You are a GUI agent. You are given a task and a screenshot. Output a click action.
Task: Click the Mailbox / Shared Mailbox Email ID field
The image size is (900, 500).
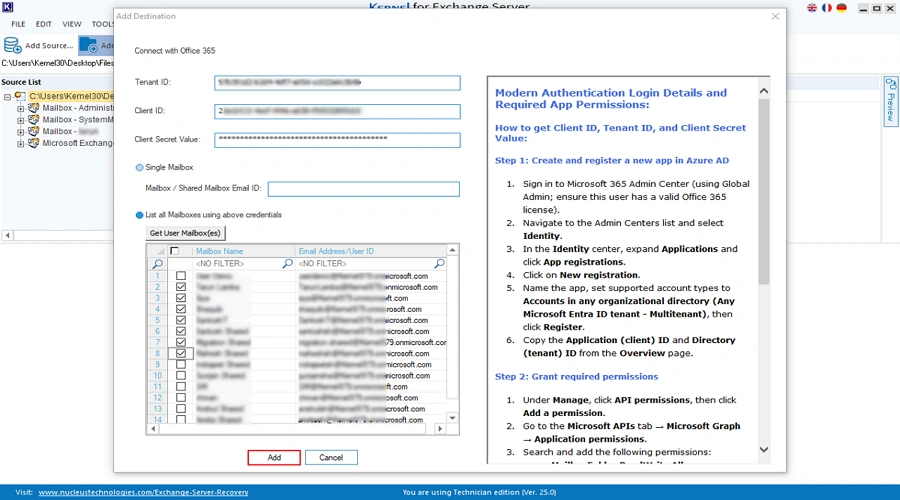coord(364,189)
